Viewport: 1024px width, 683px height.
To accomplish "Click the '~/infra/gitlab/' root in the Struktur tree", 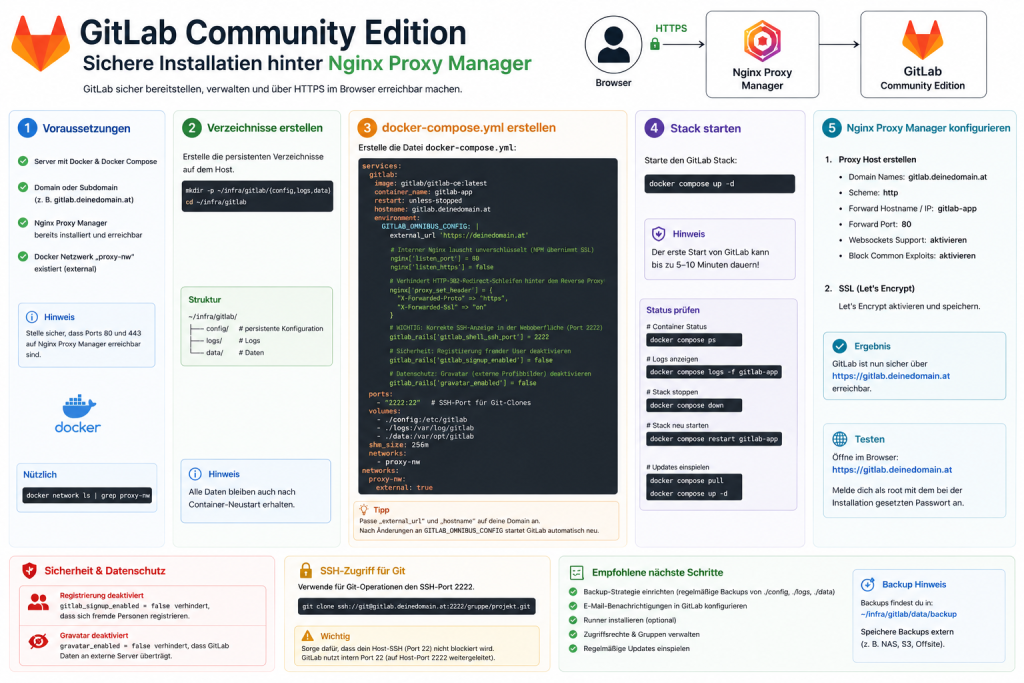I will coord(213,316).
